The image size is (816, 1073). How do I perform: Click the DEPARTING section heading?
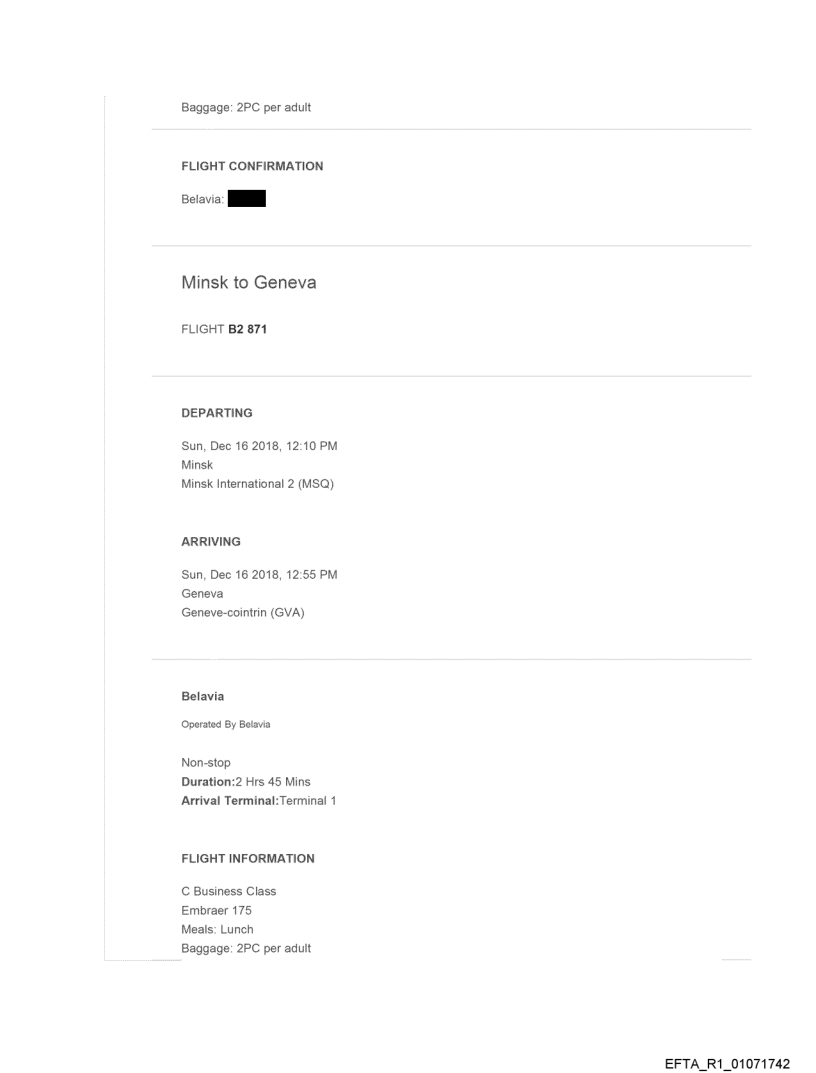[216, 412]
